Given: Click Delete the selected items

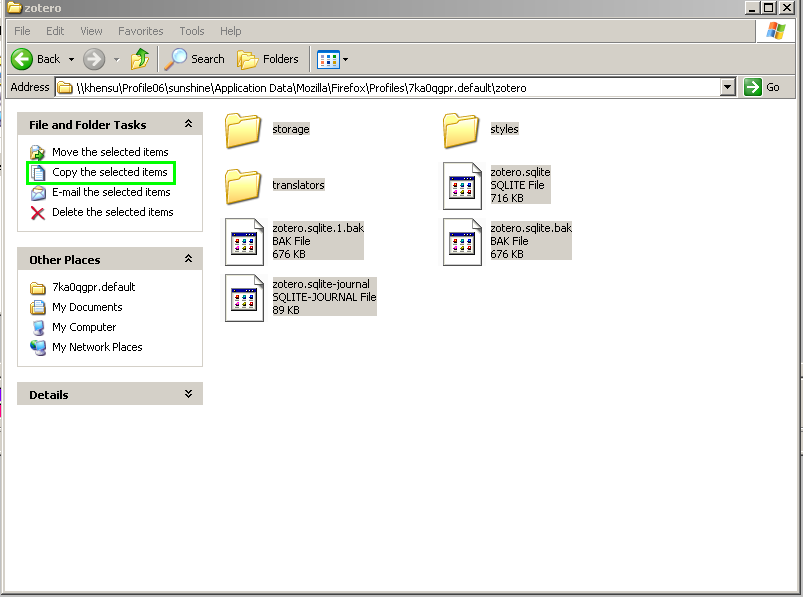Looking at the screenshot, I should (113, 212).
